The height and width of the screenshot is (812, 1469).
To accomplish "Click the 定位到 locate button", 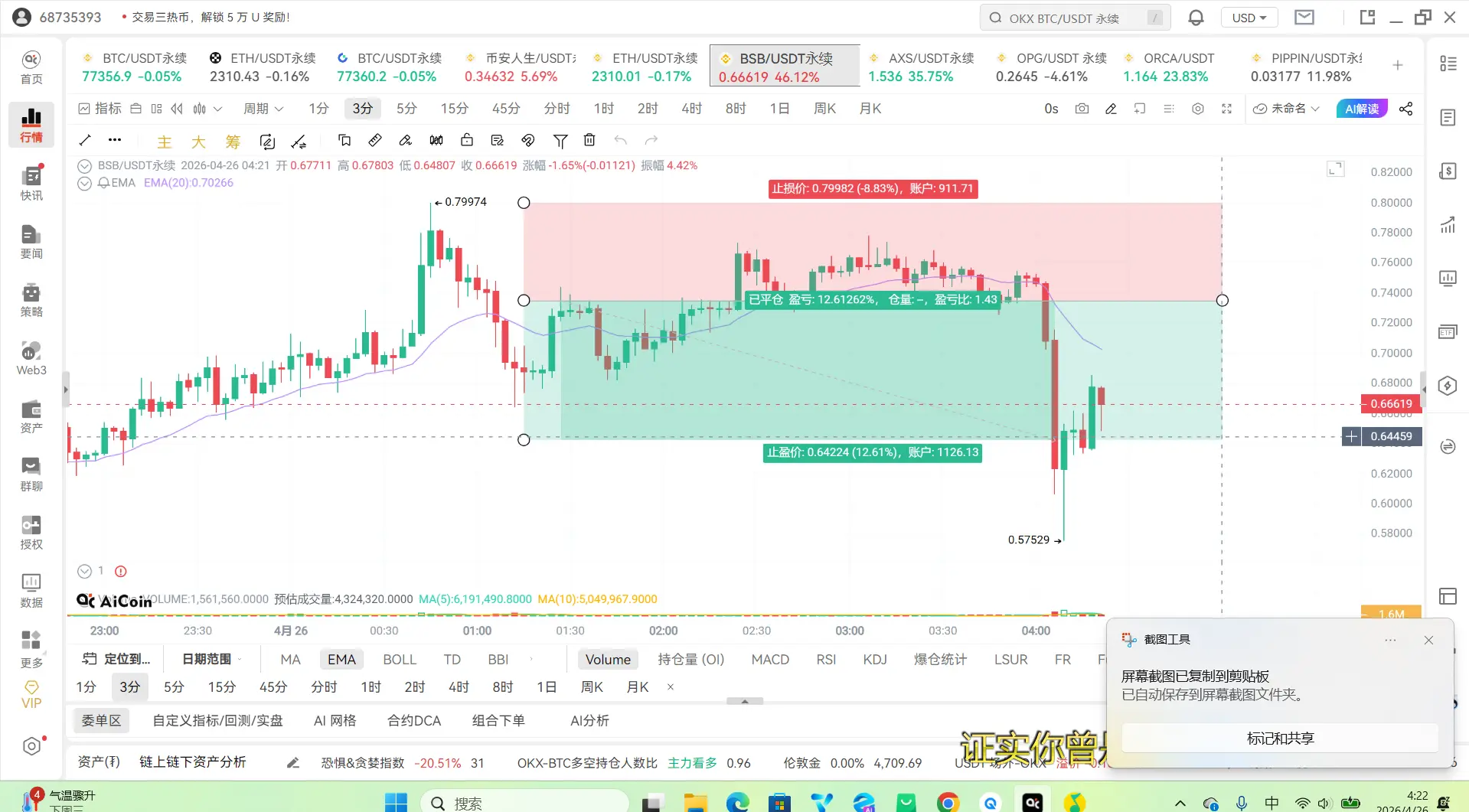I will point(117,659).
